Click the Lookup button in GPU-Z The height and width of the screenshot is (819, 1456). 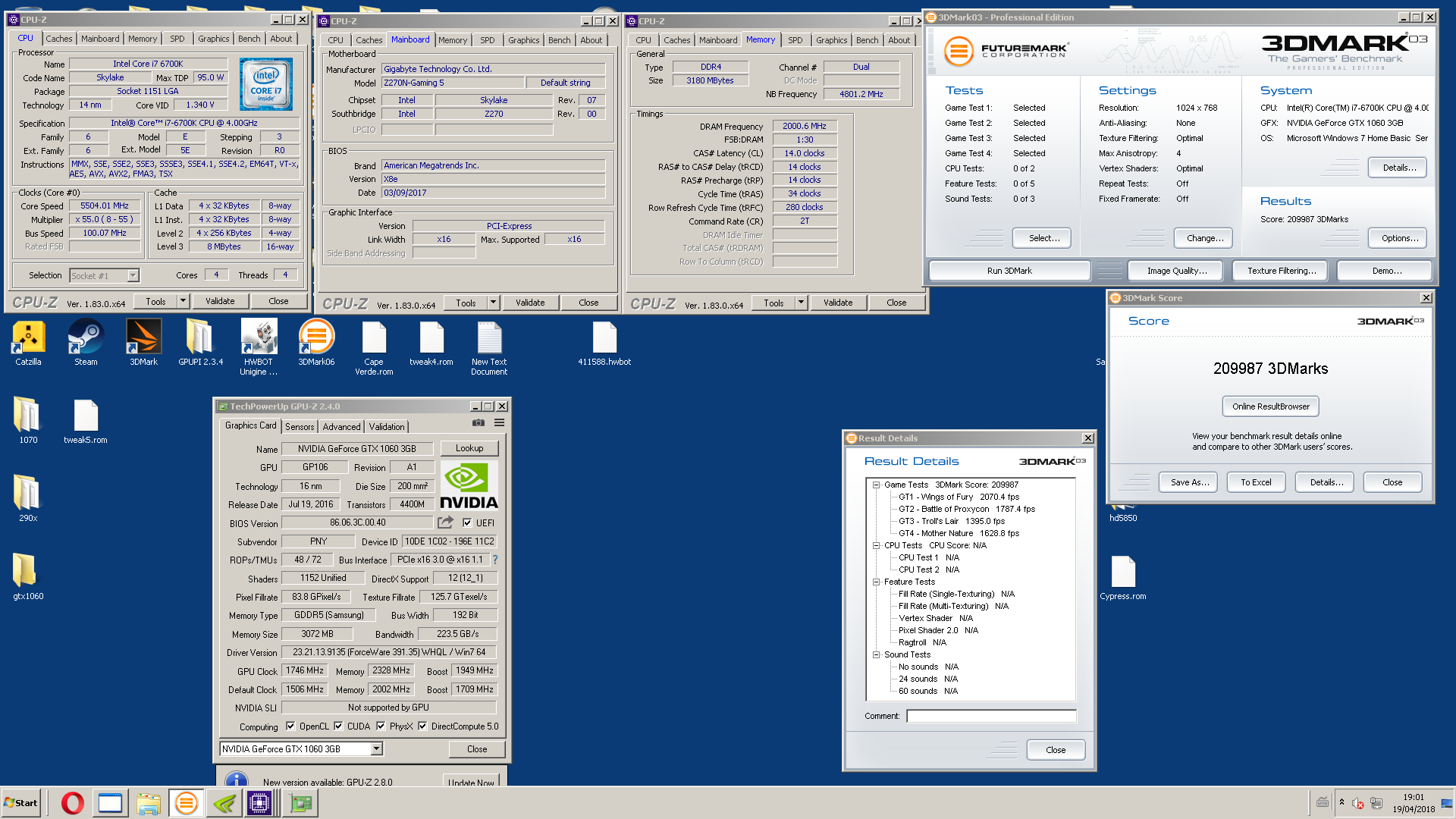click(x=469, y=448)
